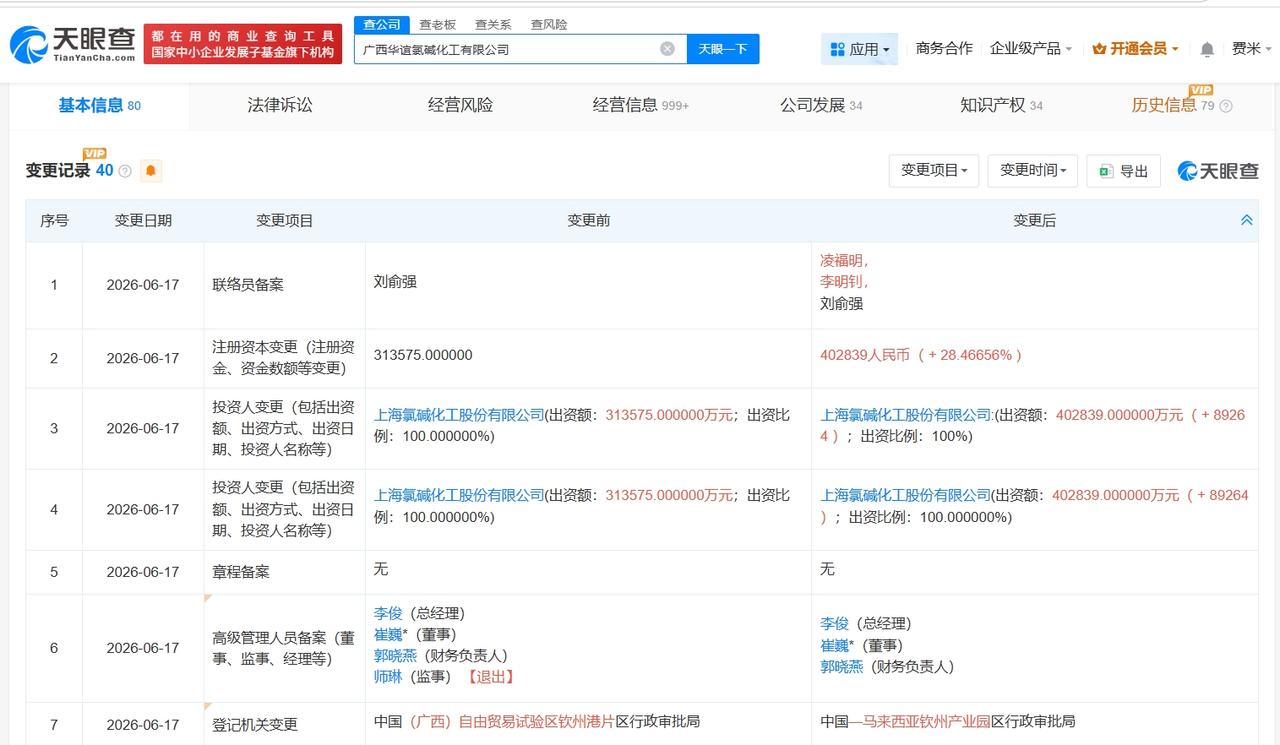Open 崔巍 profile link in 变更前 column
The width and height of the screenshot is (1280, 745).
pos(388,634)
